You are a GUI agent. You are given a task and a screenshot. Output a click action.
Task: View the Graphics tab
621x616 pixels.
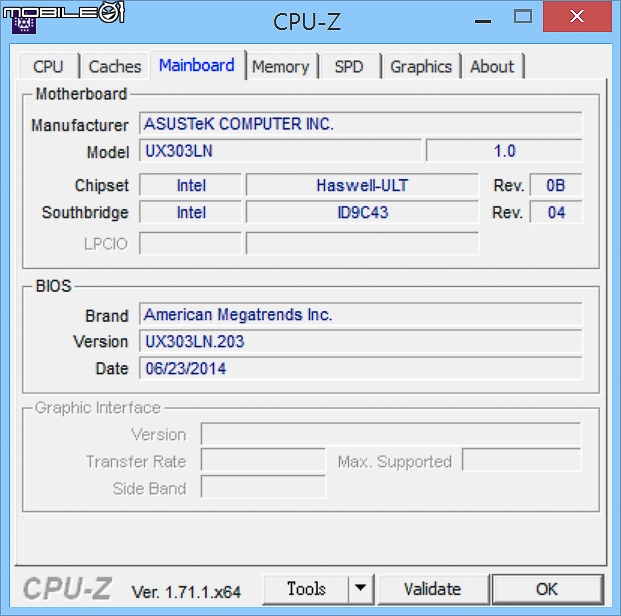tap(421, 66)
